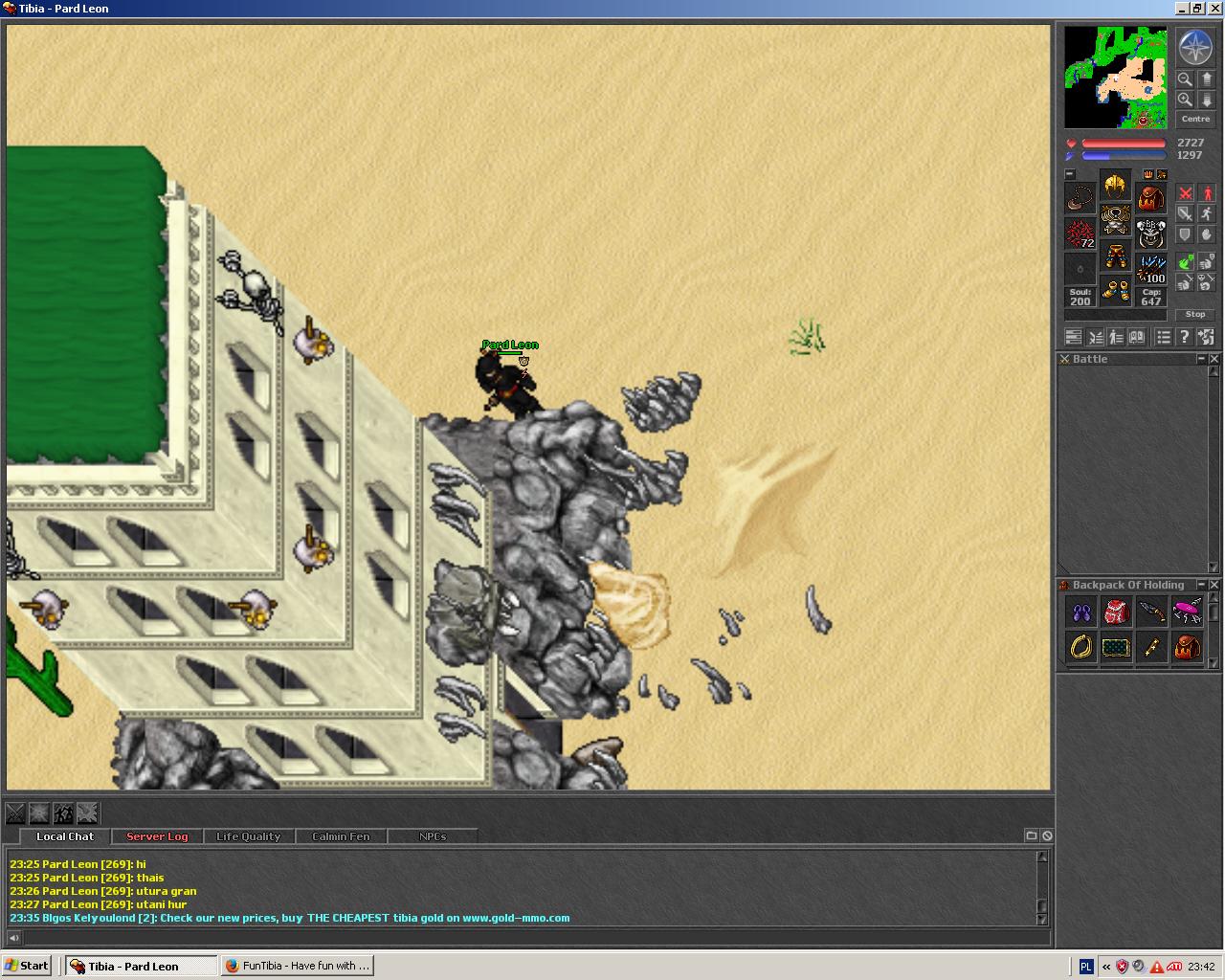Collapse the Backpack Of Holding panel

coord(1201,585)
